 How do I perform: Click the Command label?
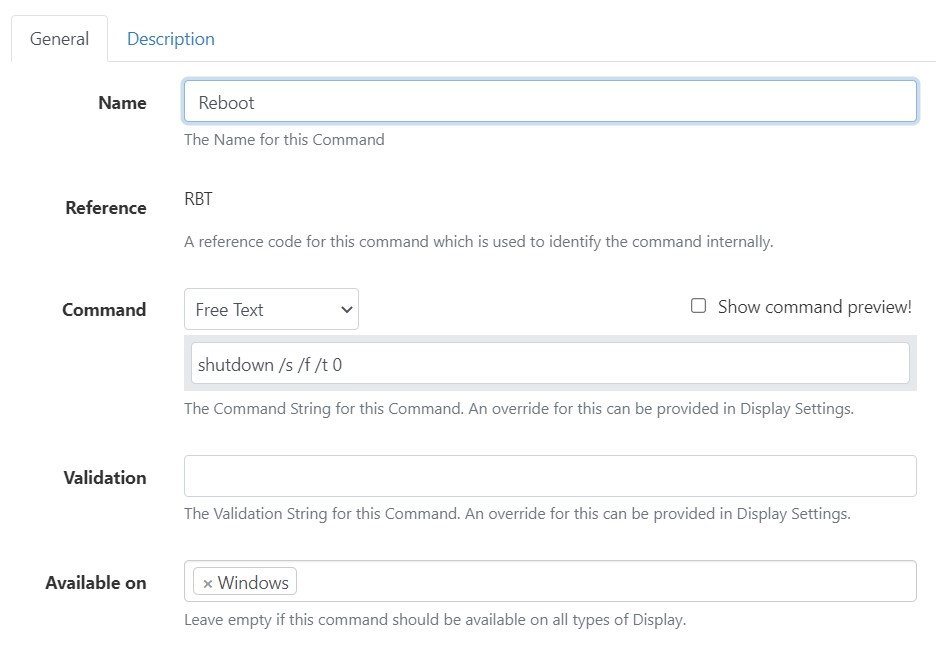(104, 310)
